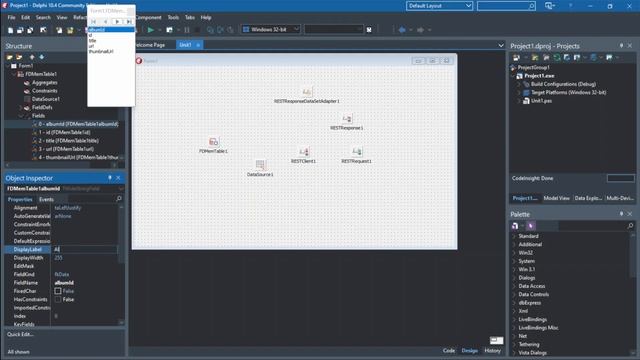Click the Quick Edit... link

pyautogui.click(x=20, y=334)
